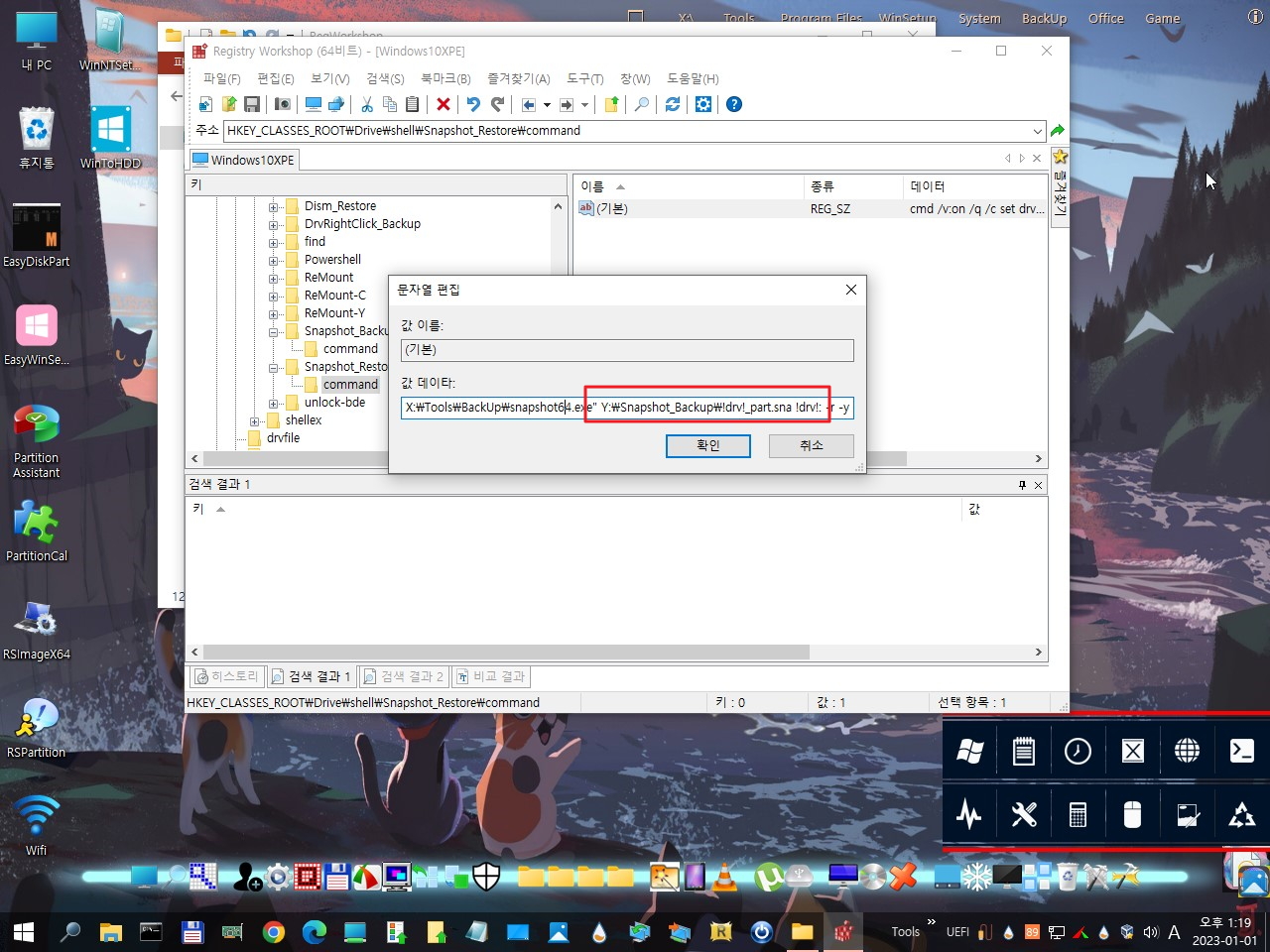Click the globe icon in the launcher panel

[x=1187, y=751]
